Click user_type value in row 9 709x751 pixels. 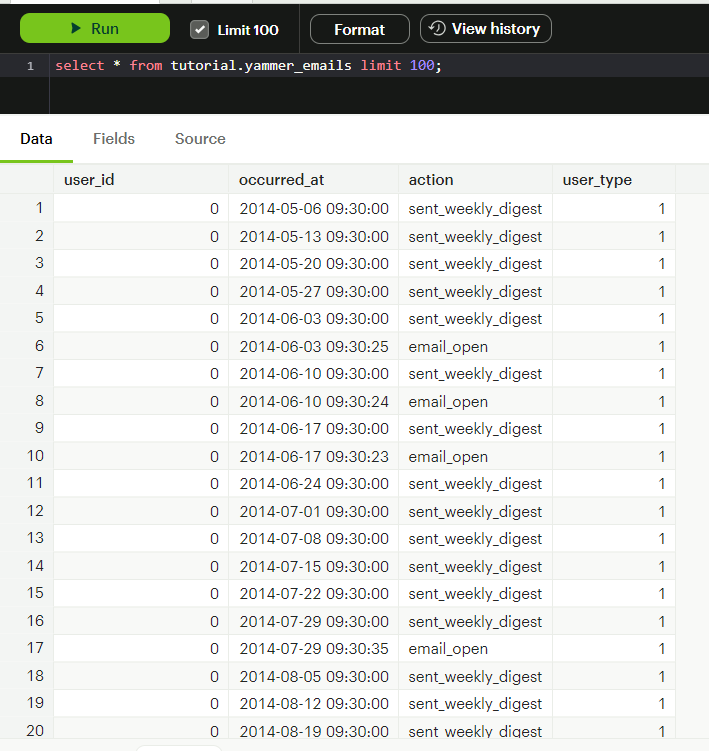coord(662,429)
